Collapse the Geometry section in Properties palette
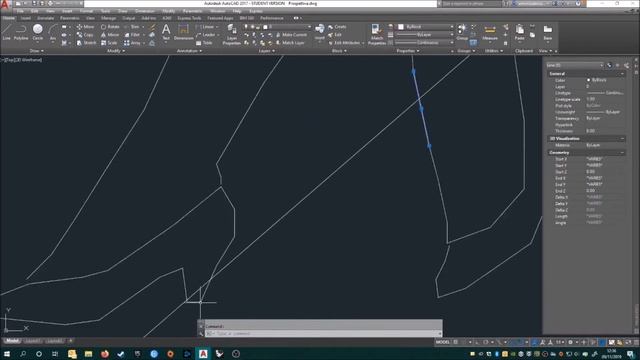640x360 pixels. pyautogui.click(x=622, y=153)
